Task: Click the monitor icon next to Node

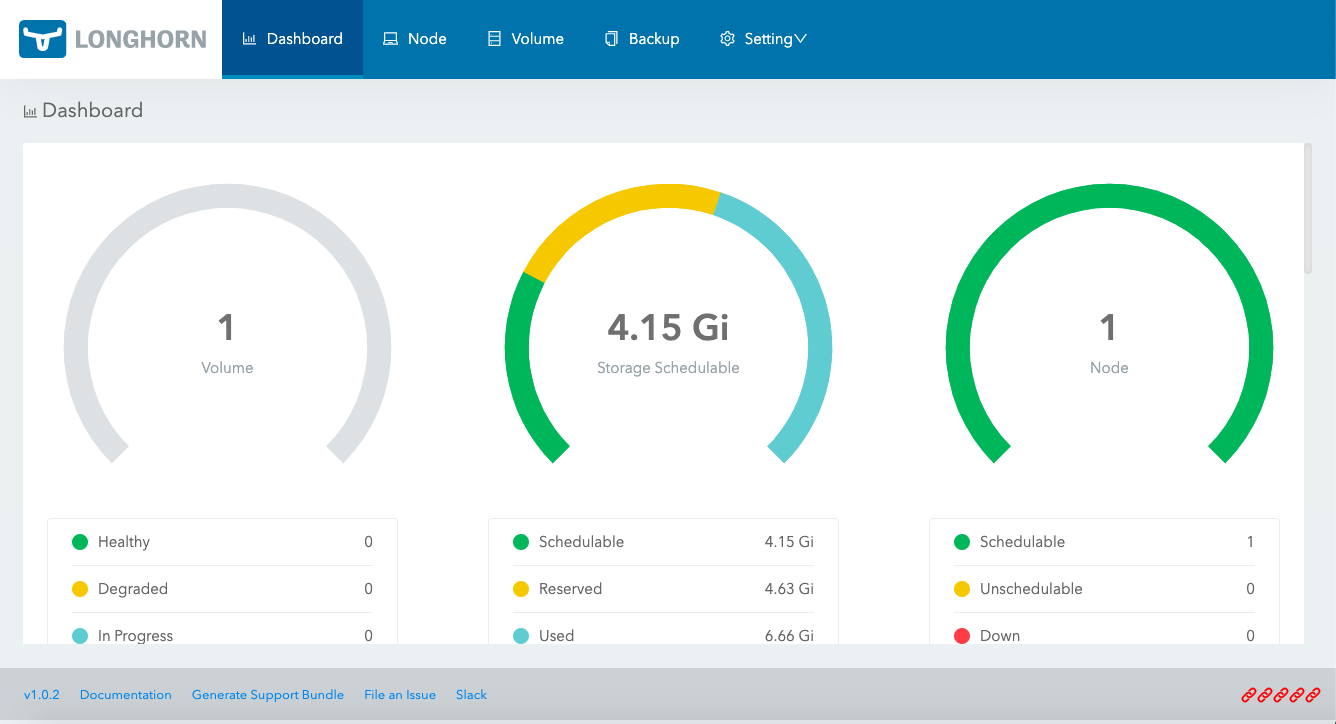Action: 391,38
